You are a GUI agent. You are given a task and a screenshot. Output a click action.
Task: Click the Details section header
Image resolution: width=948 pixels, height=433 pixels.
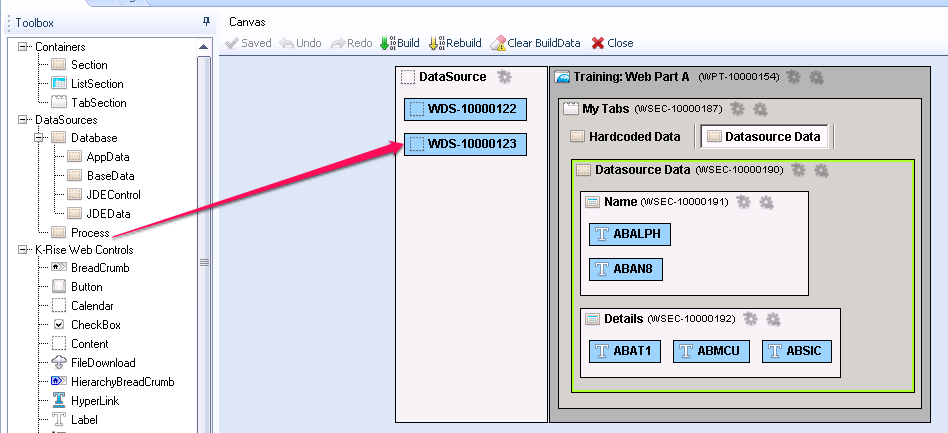(623, 318)
